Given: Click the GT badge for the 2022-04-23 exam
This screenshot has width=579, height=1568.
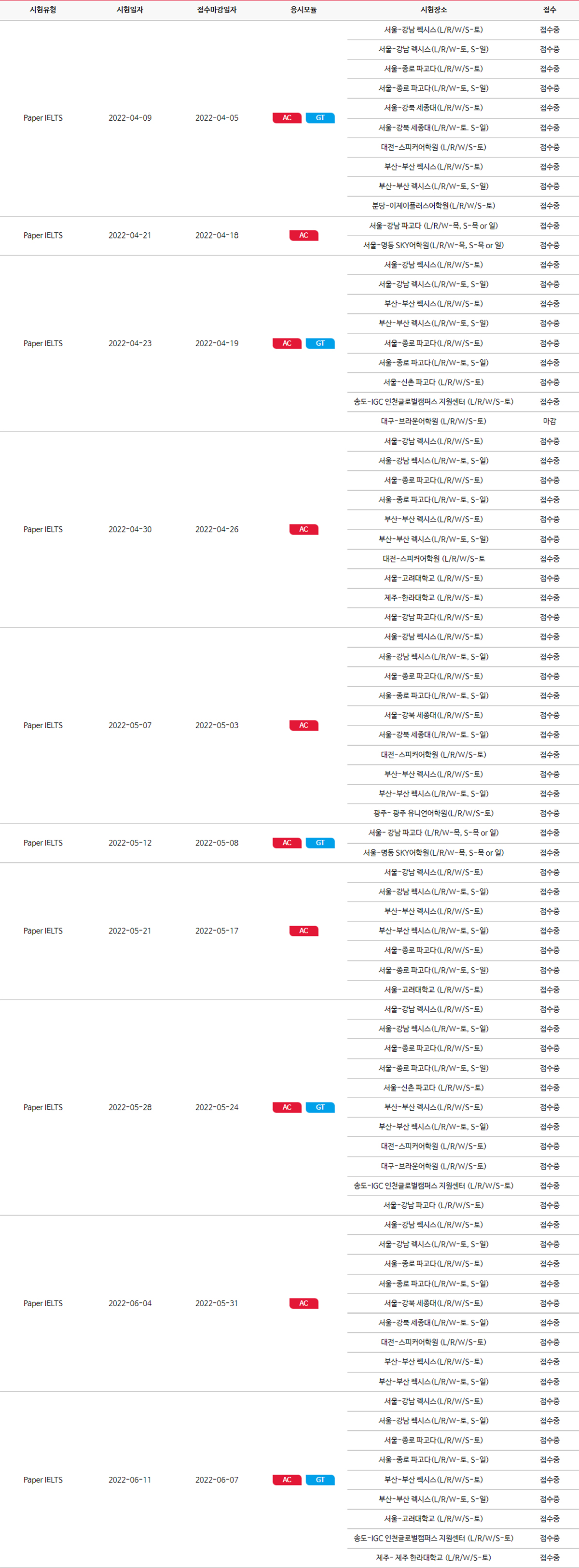Looking at the screenshot, I should coord(320,343).
